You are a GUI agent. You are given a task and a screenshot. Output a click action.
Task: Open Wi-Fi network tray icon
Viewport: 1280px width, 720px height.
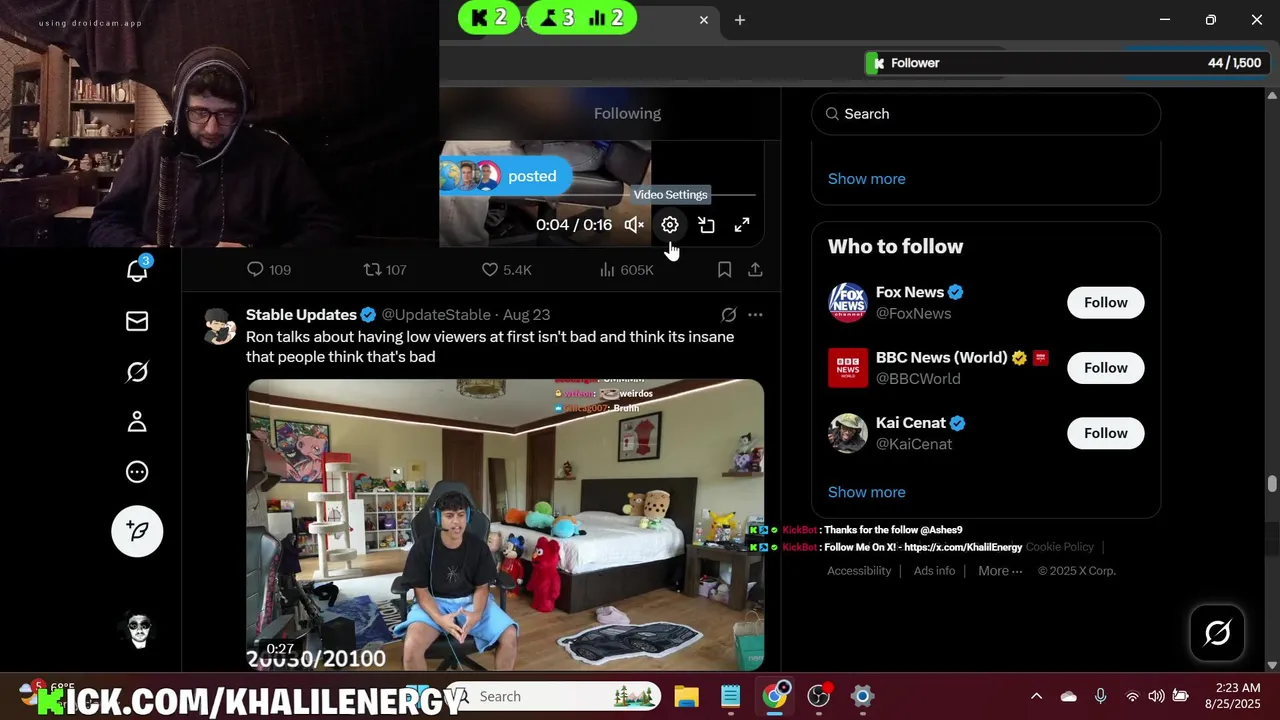point(1132,696)
